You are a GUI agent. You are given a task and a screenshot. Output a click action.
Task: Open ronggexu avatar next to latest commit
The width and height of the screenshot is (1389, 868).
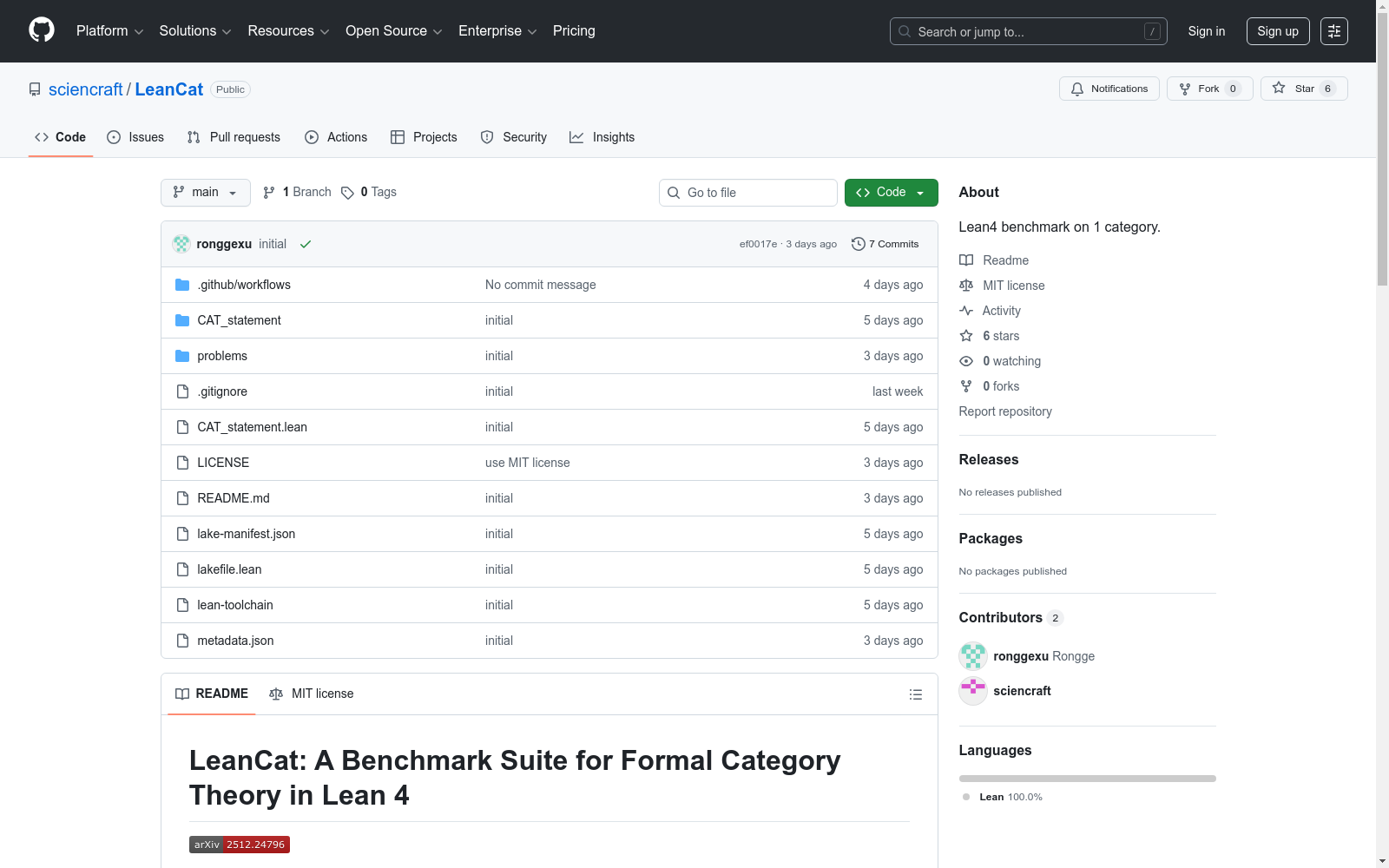(181, 244)
